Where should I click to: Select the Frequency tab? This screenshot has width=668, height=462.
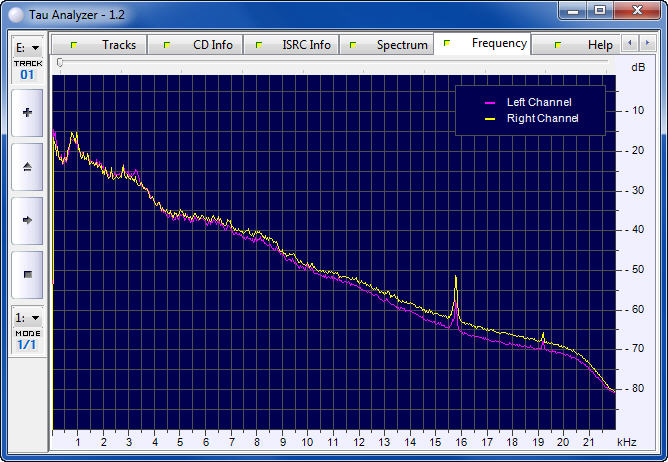pos(499,44)
